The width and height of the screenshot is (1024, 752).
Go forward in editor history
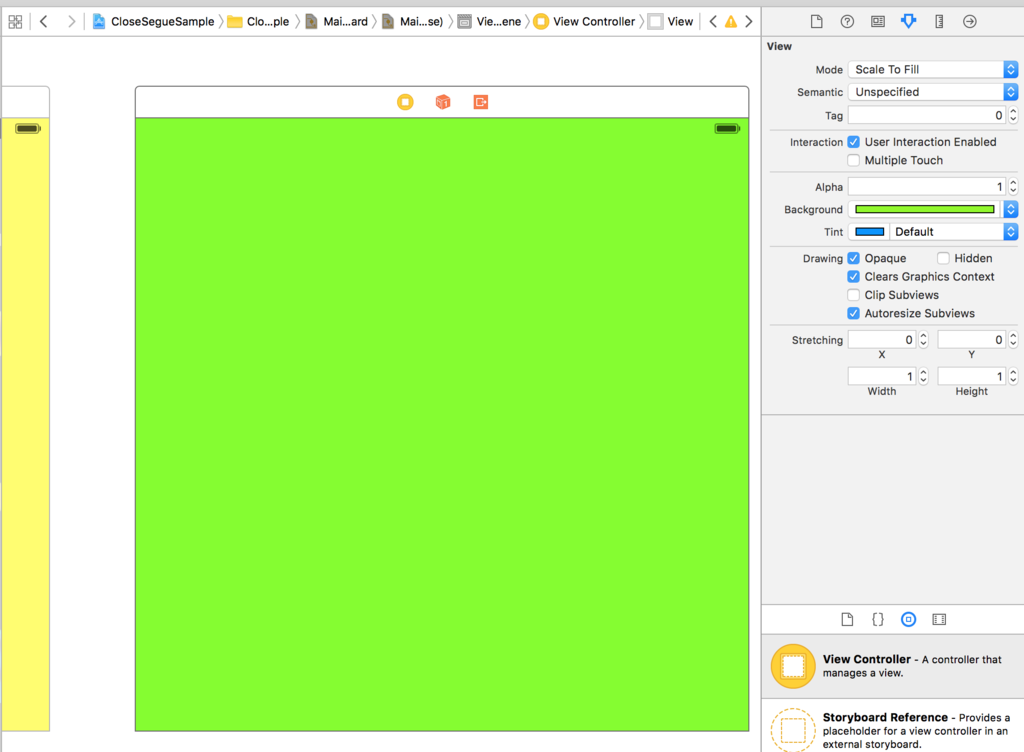pyautogui.click(x=71, y=22)
